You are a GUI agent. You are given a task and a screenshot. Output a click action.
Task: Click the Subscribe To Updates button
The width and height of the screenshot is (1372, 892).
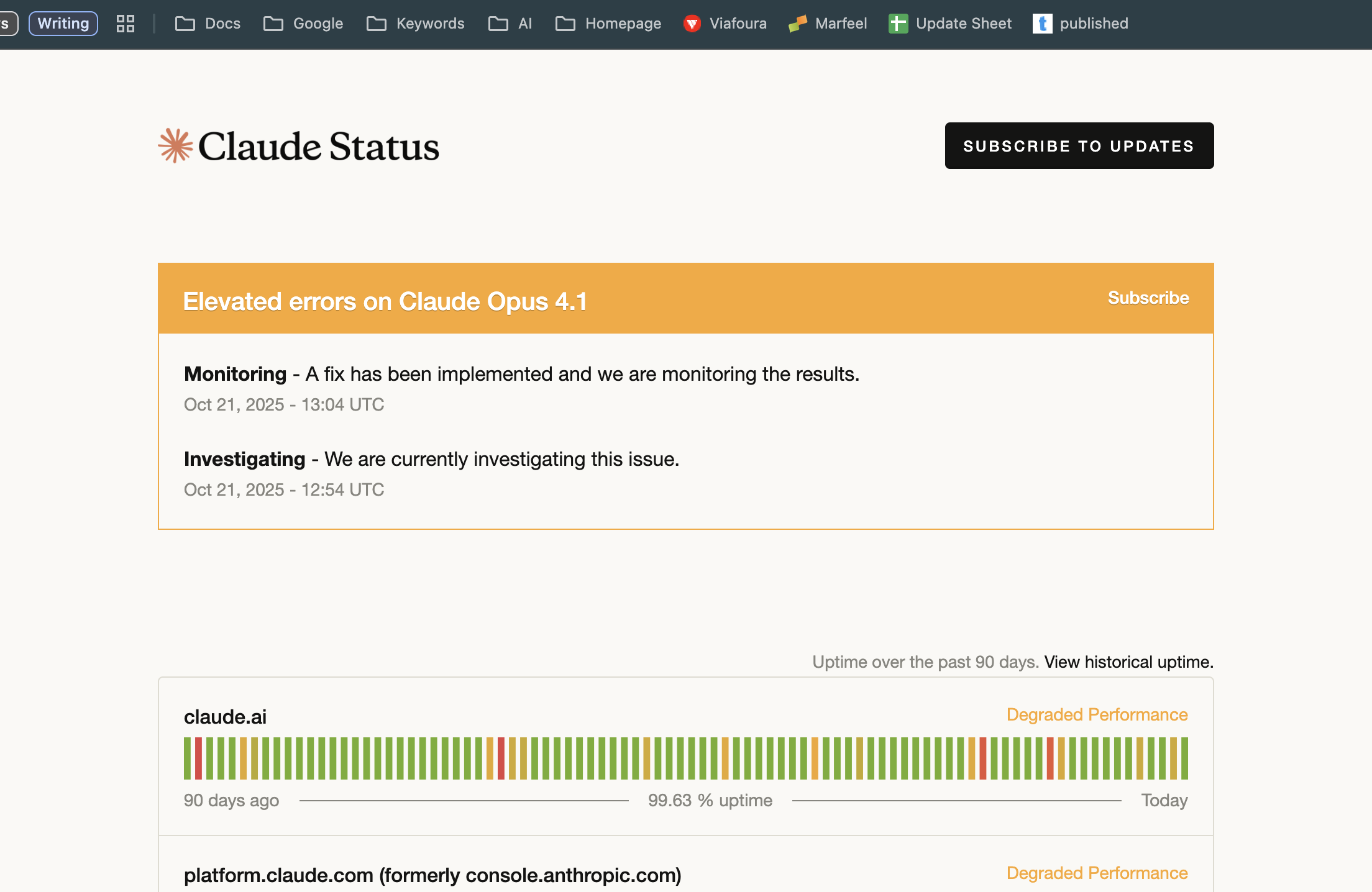[x=1079, y=146]
